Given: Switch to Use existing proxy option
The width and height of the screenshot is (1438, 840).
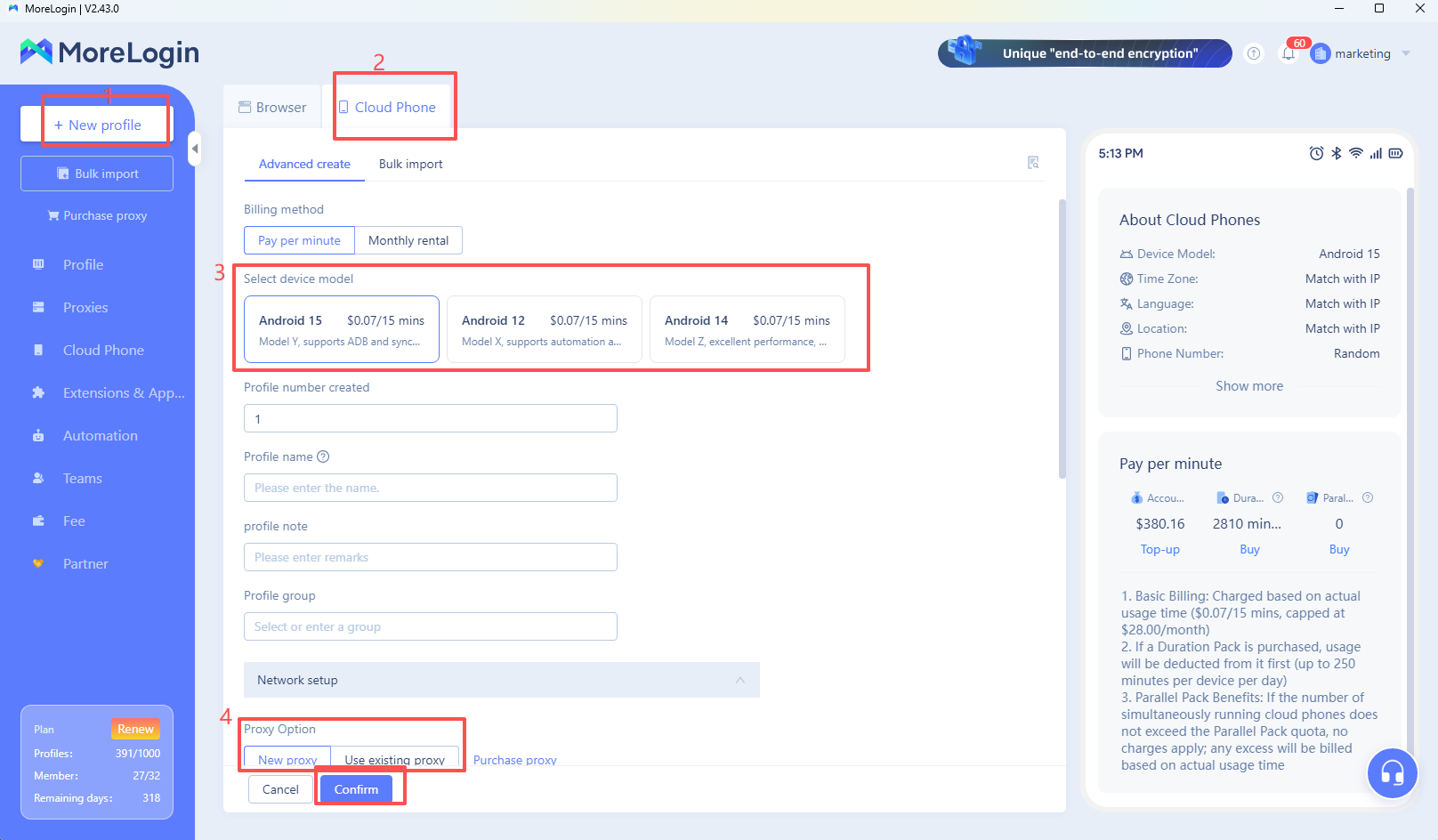Looking at the screenshot, I should pyautogui.click(x=395, y=760).
